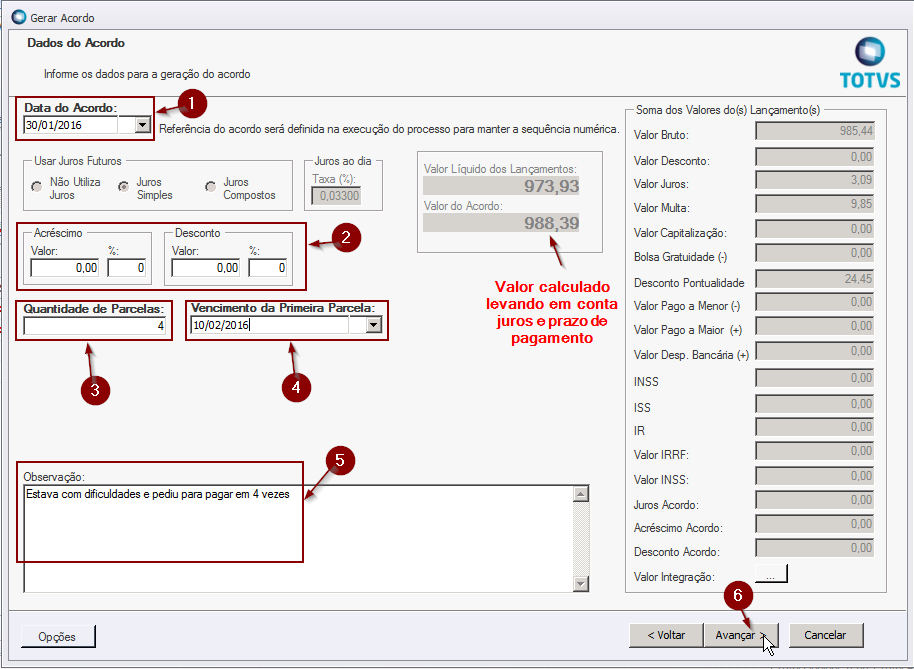Expand the Vencimento da Primeira Parcela dropdown
The image size is (914, 669).
(374, 325)
